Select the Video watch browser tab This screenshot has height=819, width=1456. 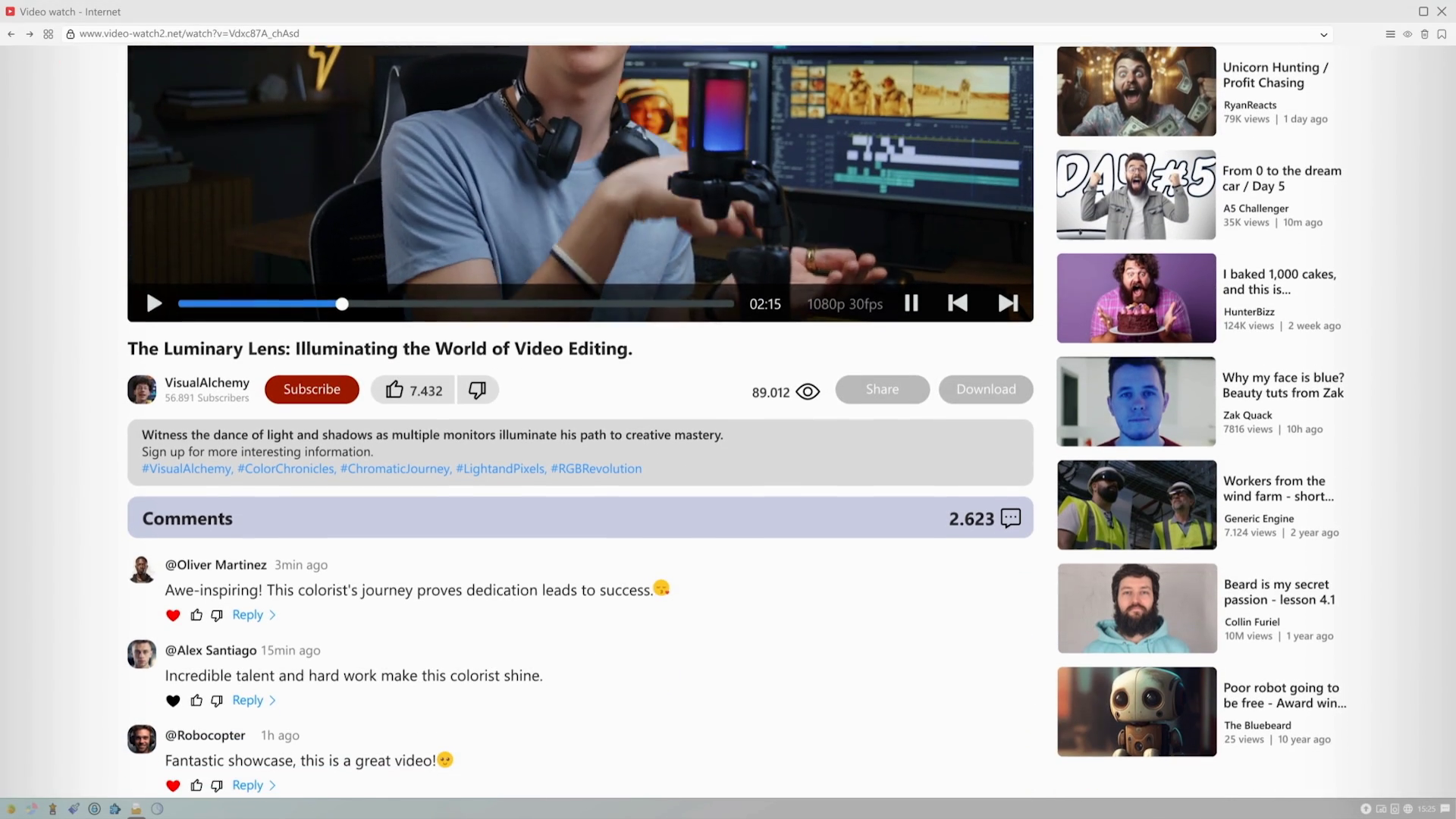(x=64, y=11)
